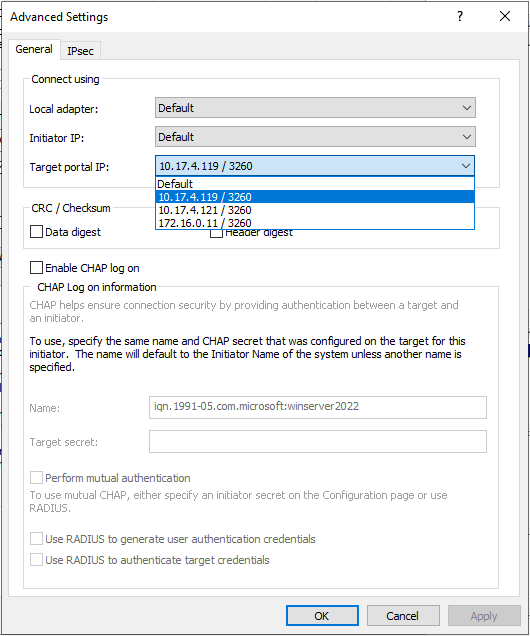The image size is (530, 636).
Task: Check Perform mutual authentication
Action: pos(36,477)
